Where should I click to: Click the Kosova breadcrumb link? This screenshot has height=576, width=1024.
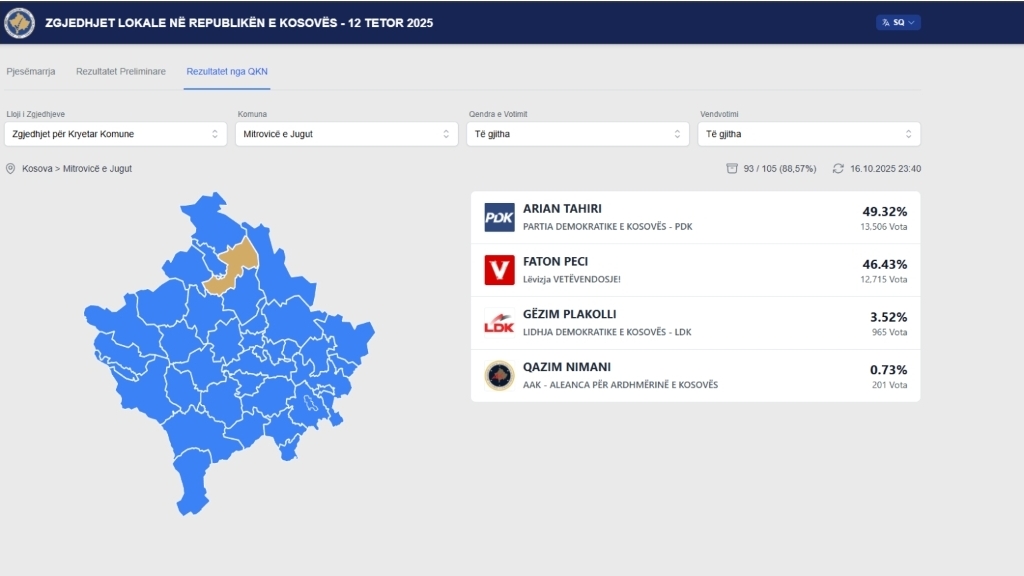pos(38,169)
